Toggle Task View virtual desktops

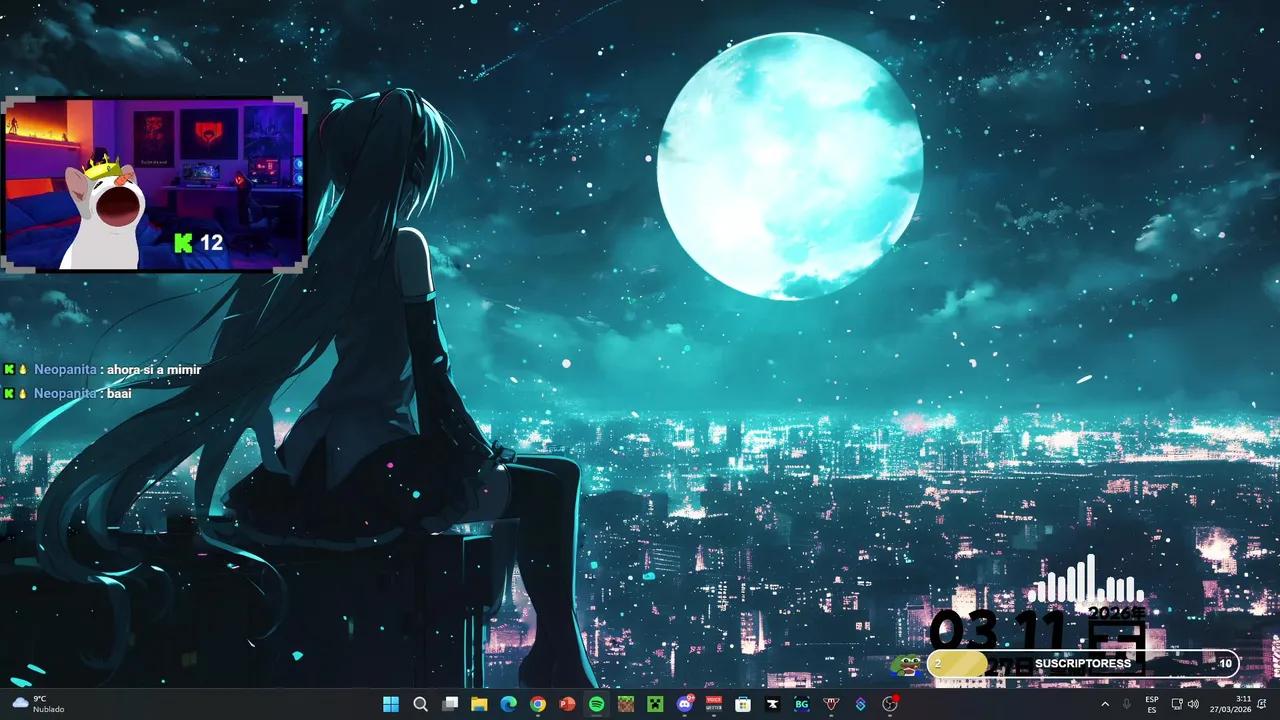[x=450, y=704]
